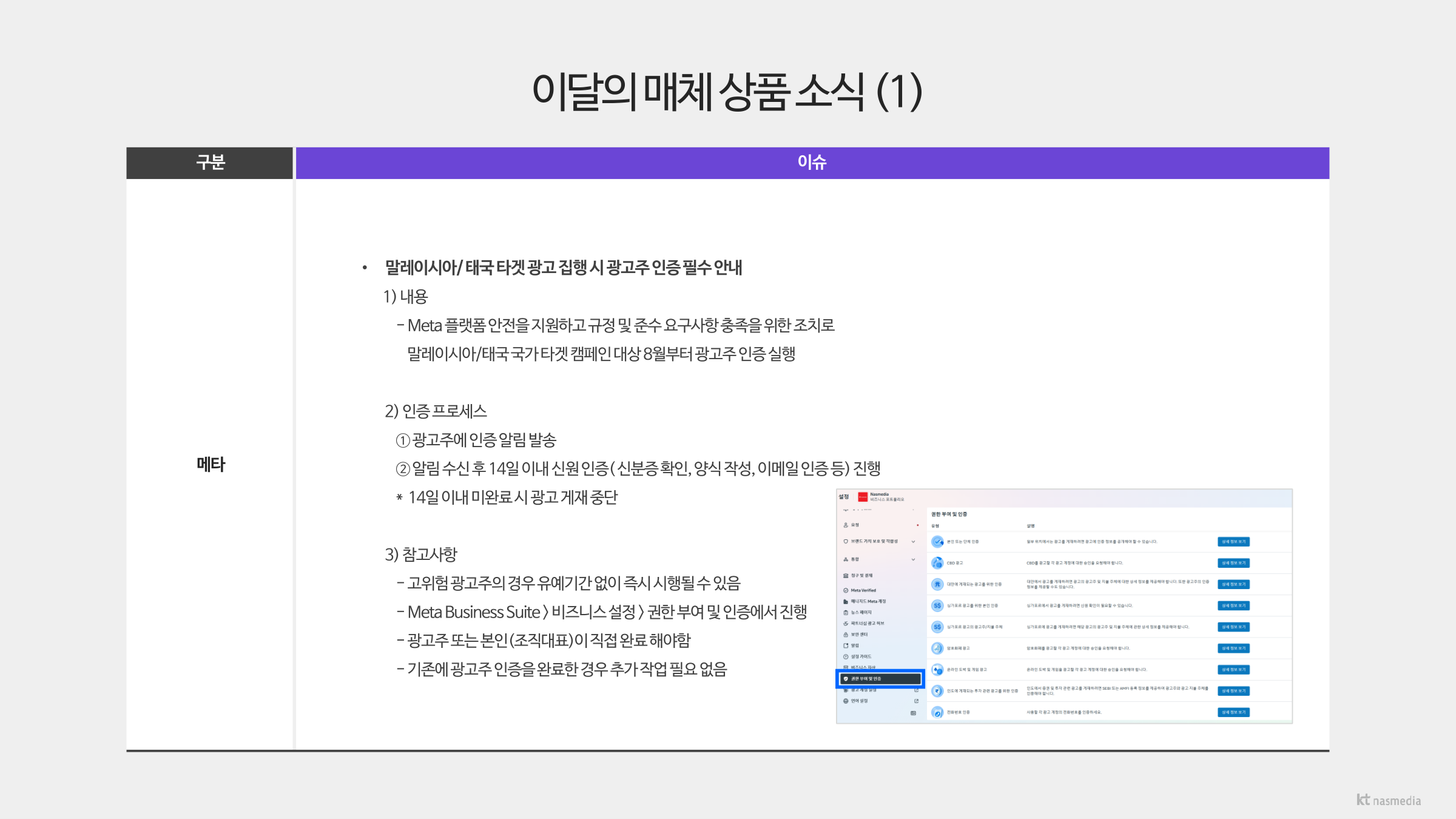Click the CBD 광고 row icon
The image size is (1456, 819).
[x=937, y=563]
